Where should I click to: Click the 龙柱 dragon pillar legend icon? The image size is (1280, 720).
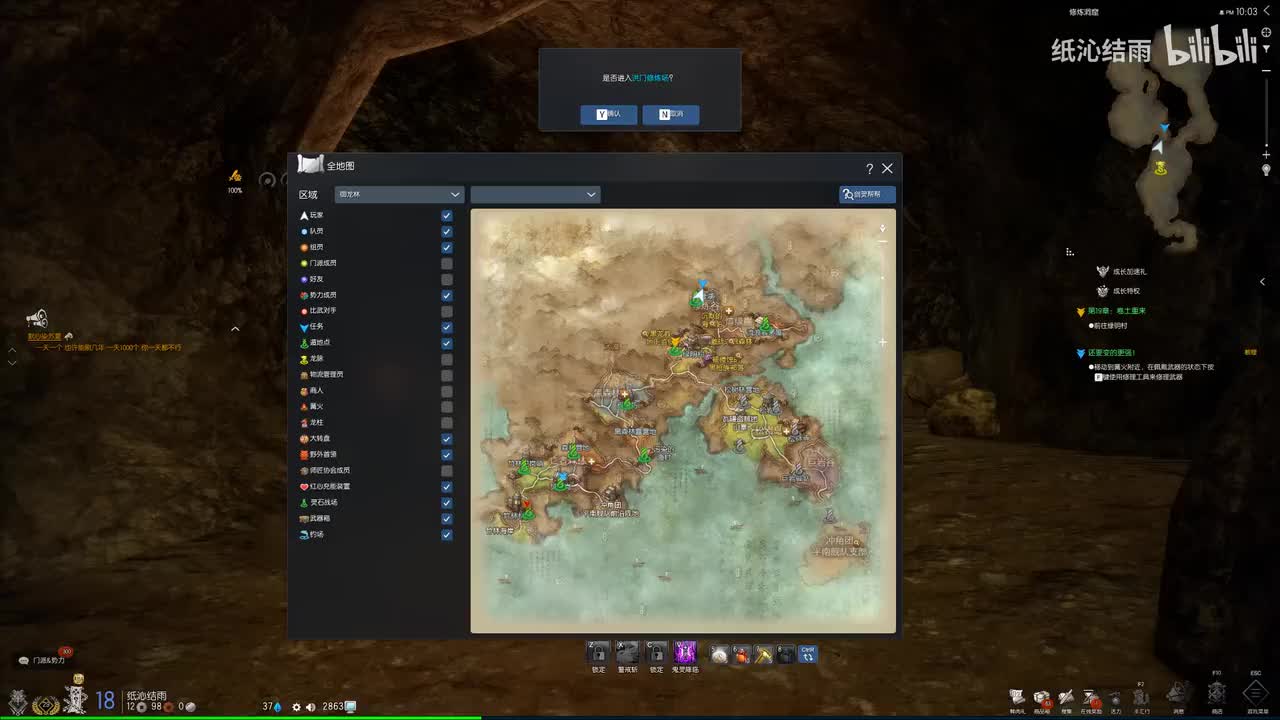pyautogui.click(x=304, y=423)
